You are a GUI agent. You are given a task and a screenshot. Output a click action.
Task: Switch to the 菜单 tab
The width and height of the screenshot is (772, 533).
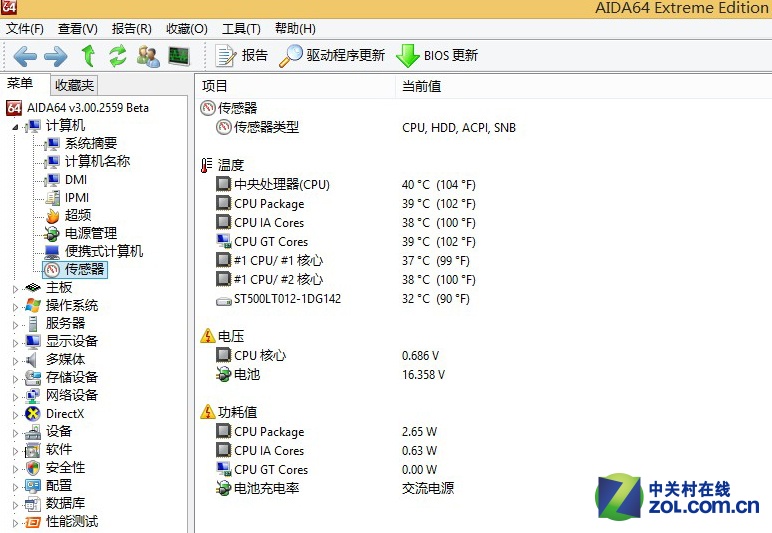20,83
